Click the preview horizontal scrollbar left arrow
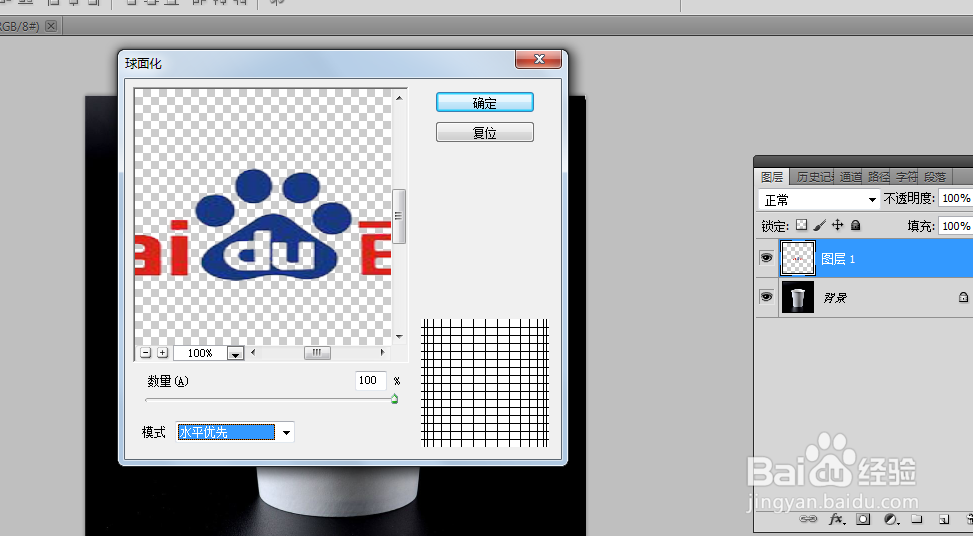973x536 pixels. (x=253, y=352)
